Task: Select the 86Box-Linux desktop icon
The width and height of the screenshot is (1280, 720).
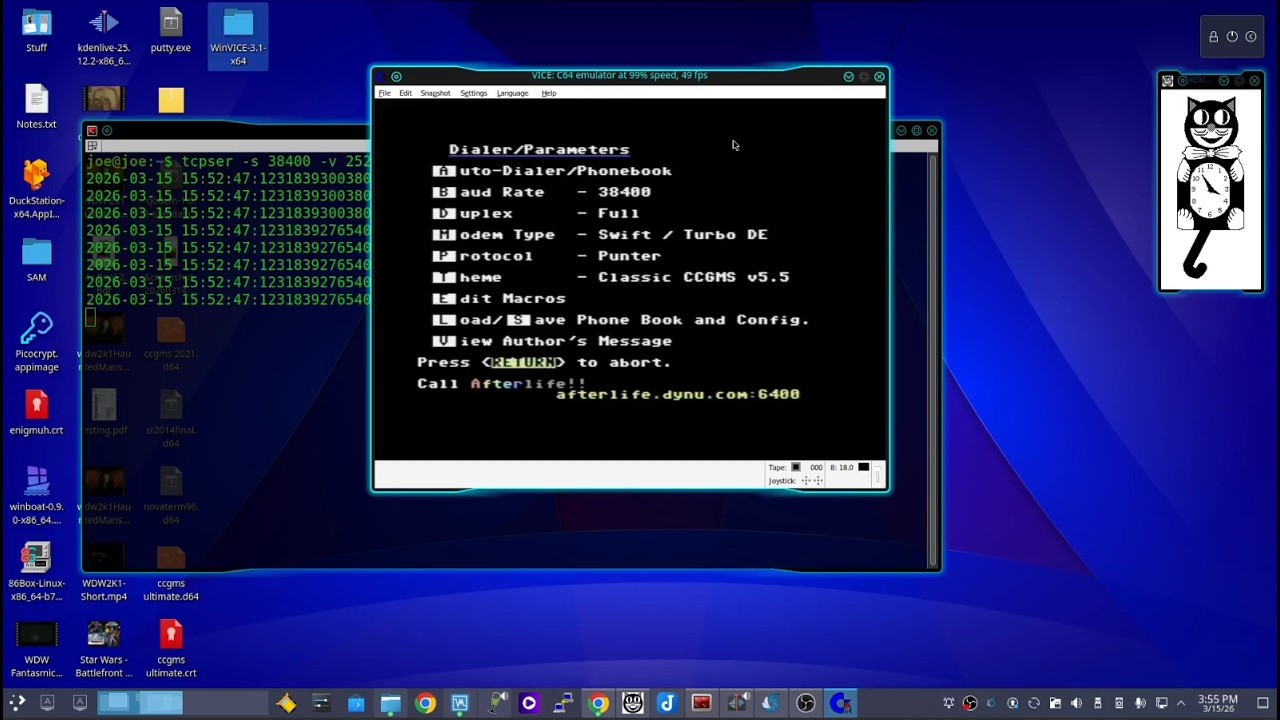Action: pos(36,573)
